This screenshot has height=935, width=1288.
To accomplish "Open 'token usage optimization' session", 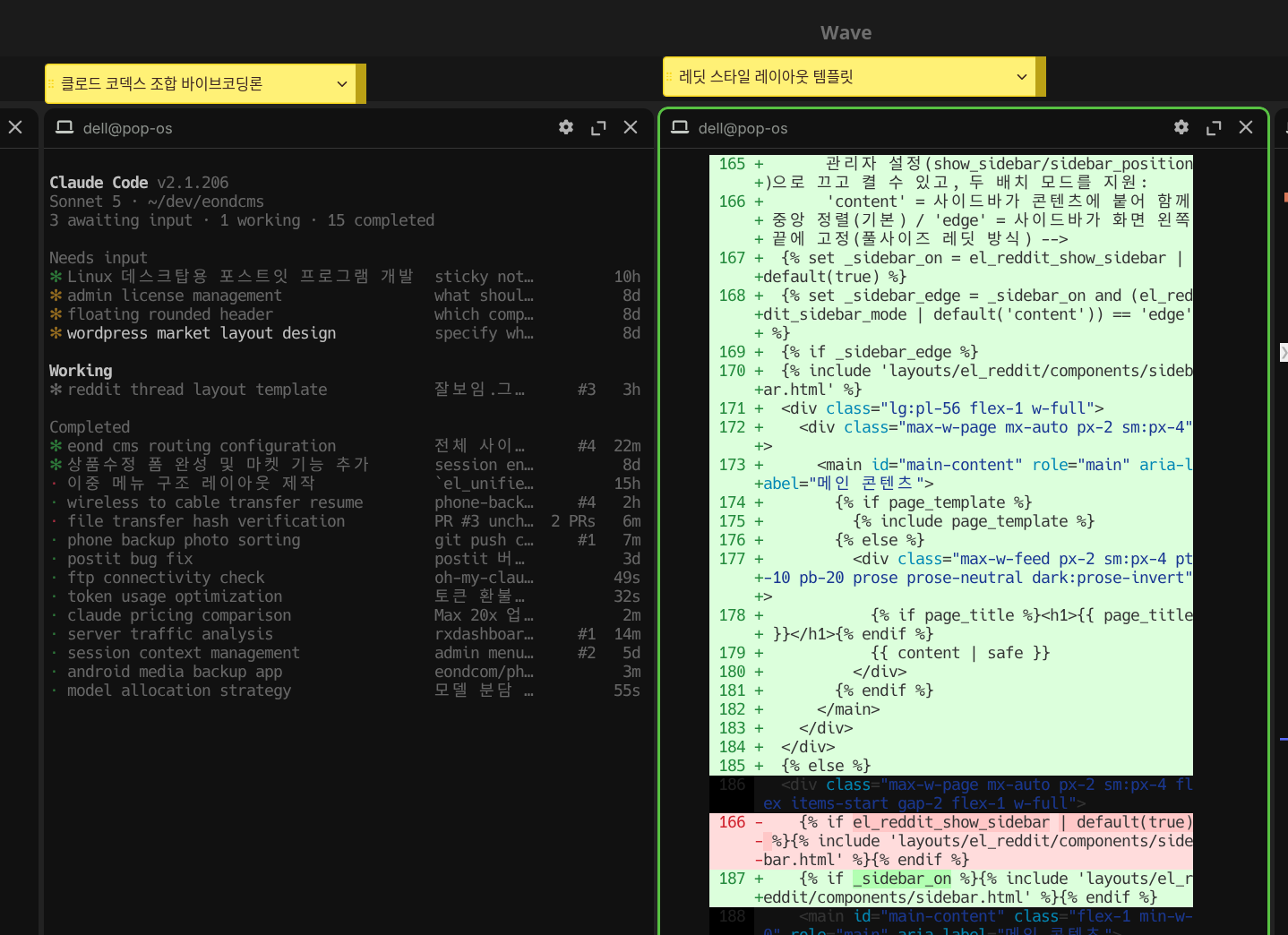I will pyautogui.click(x=345, y=596).
